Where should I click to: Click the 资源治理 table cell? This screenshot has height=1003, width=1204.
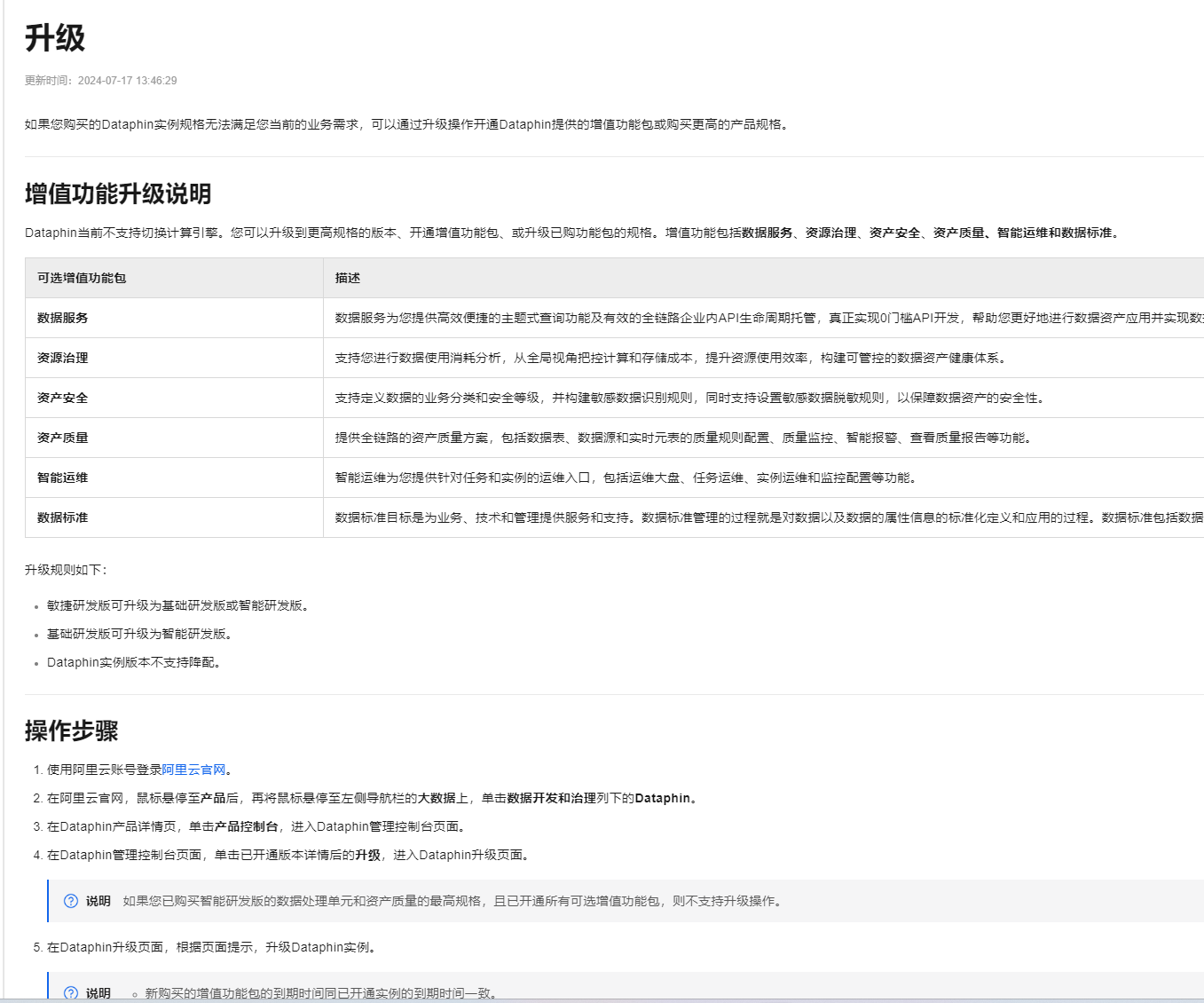coord(174,358)
